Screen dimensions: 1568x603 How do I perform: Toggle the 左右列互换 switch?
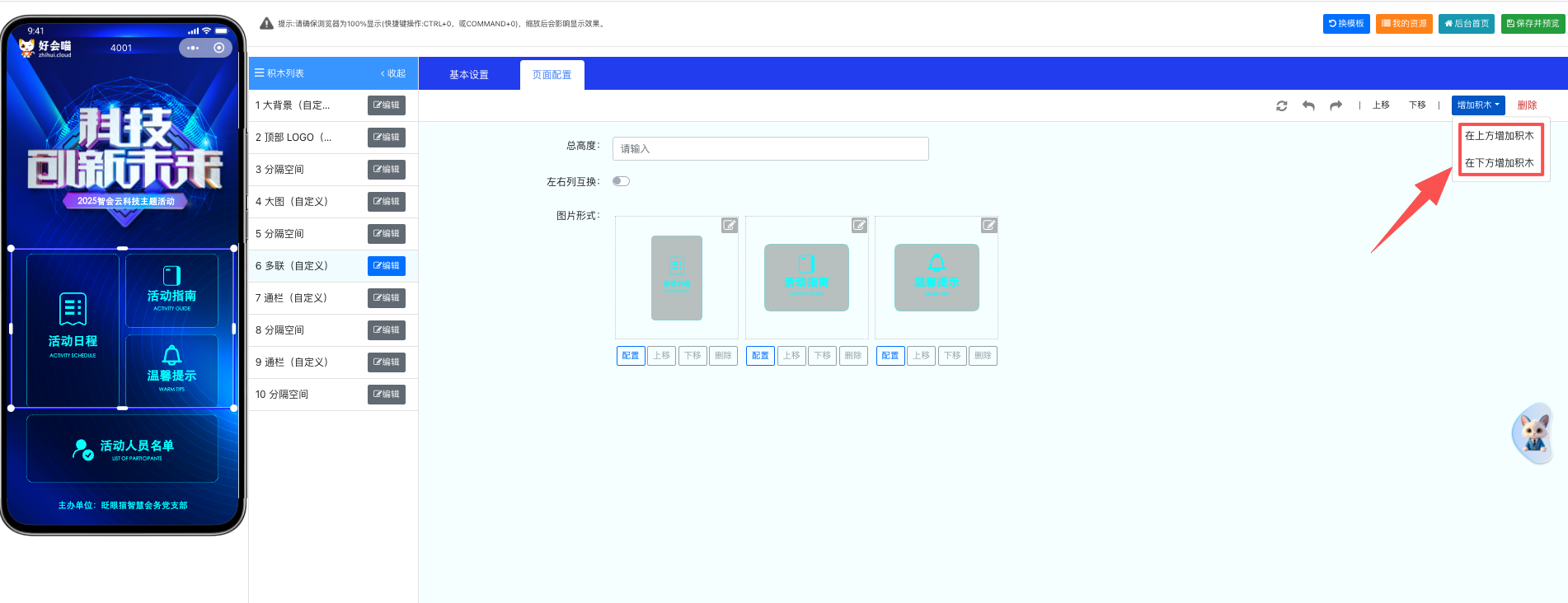point(621,181)
